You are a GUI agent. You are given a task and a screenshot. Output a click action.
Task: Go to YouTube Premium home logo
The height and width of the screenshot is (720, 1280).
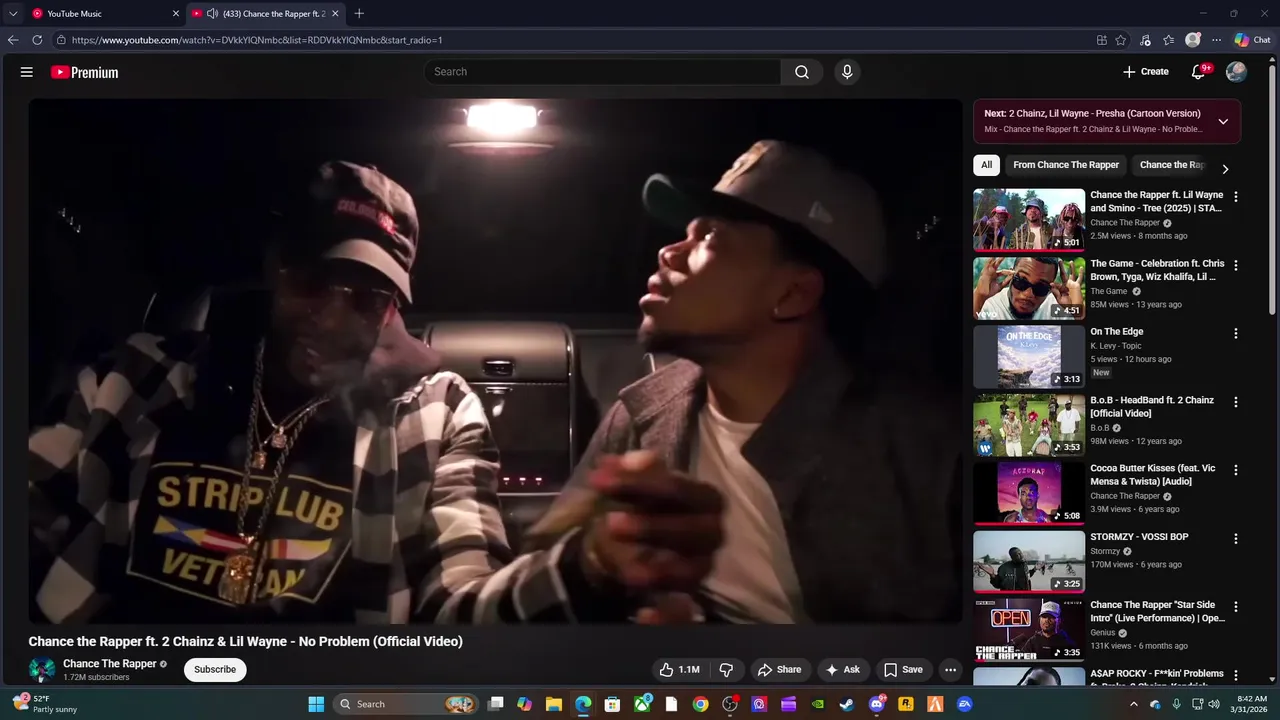[x=85, y=72]
